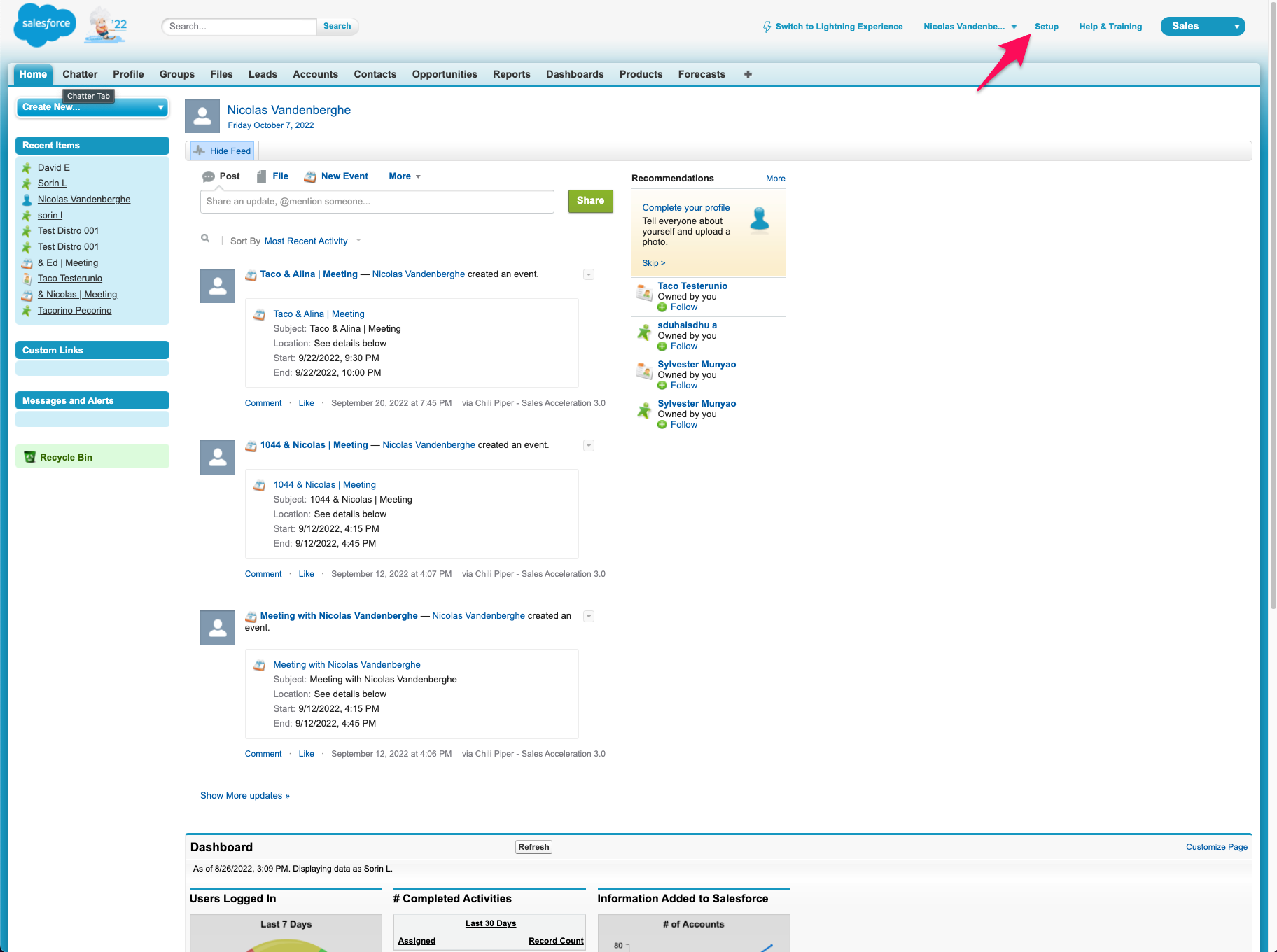
Task: Click avatar beside Taco & Alina feed post
Action: pos(218,286)
